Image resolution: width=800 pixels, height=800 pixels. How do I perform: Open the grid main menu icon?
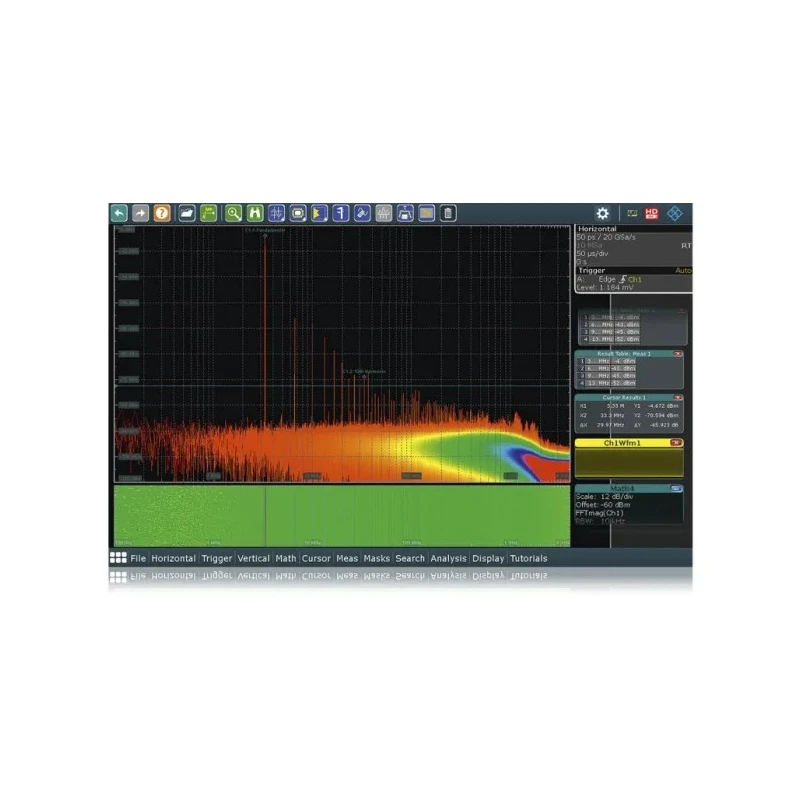pos(118,558)
